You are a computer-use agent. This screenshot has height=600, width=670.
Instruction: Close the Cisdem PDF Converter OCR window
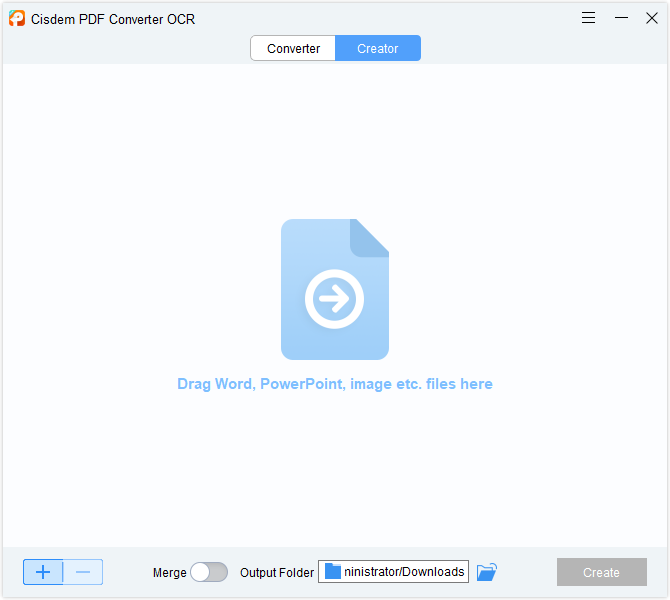coord(652,18)
